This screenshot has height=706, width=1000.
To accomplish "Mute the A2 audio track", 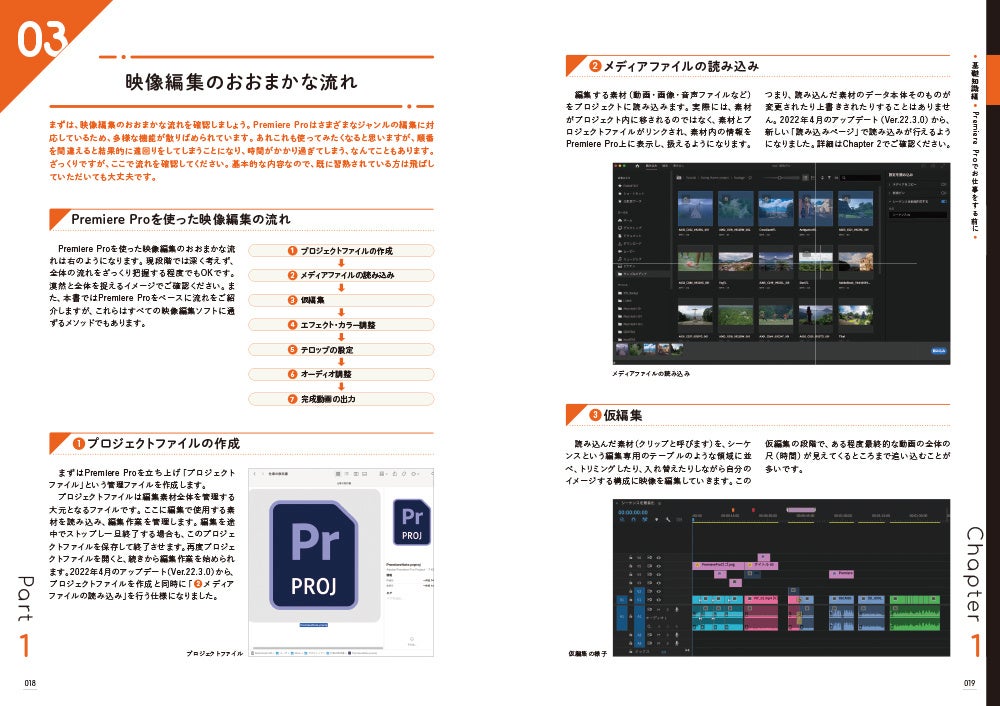I will tap(658, 635).
